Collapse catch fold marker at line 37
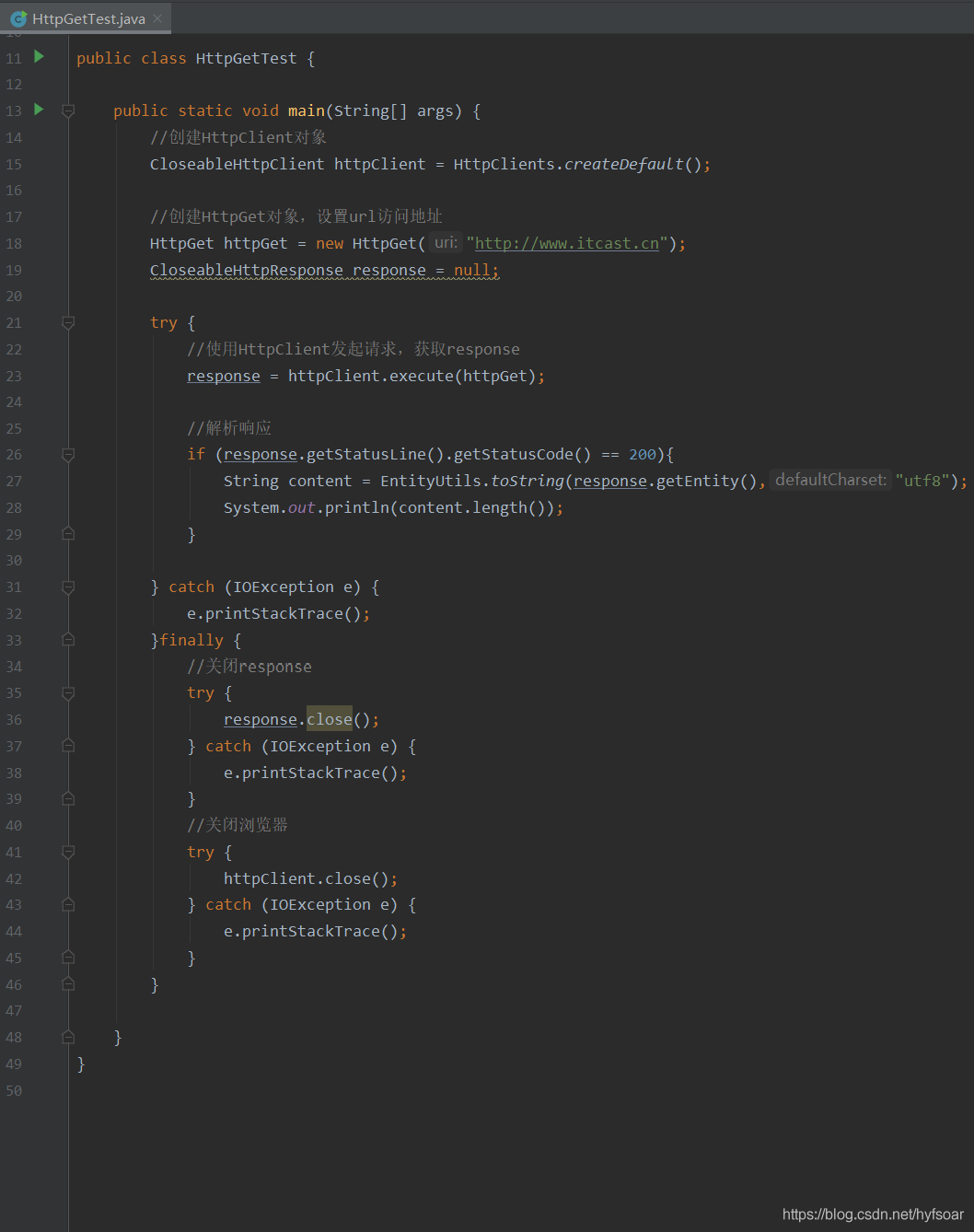The height and width of the screenshot is (1232, 974). 68,746
